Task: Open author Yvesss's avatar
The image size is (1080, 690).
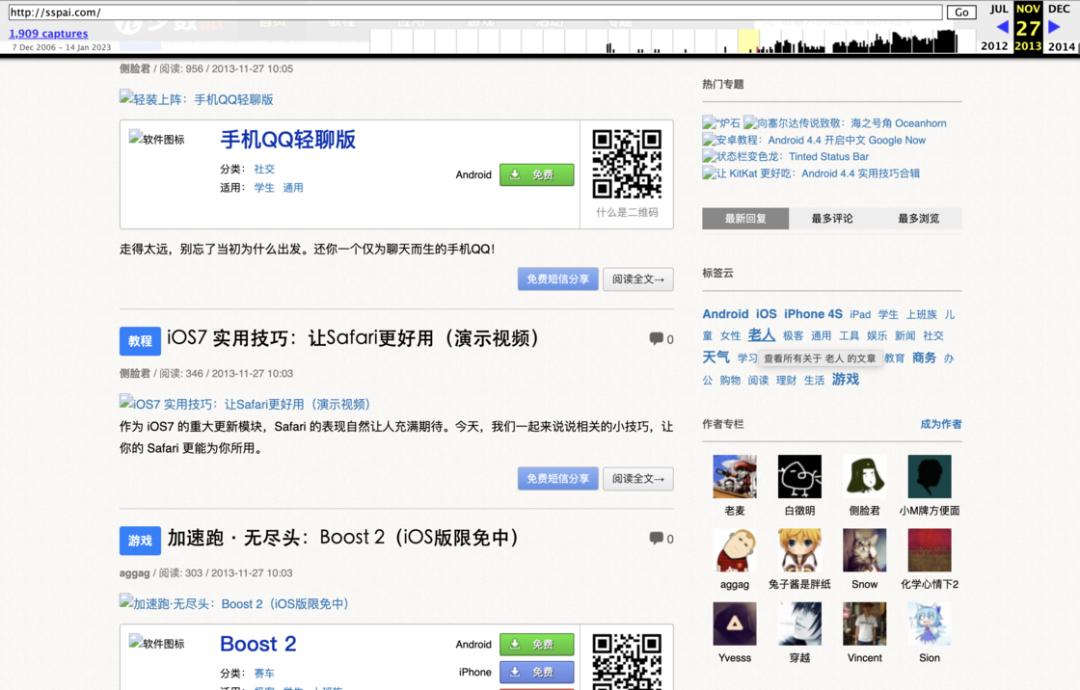Action: pyautogui.click(x=734, y=623)
